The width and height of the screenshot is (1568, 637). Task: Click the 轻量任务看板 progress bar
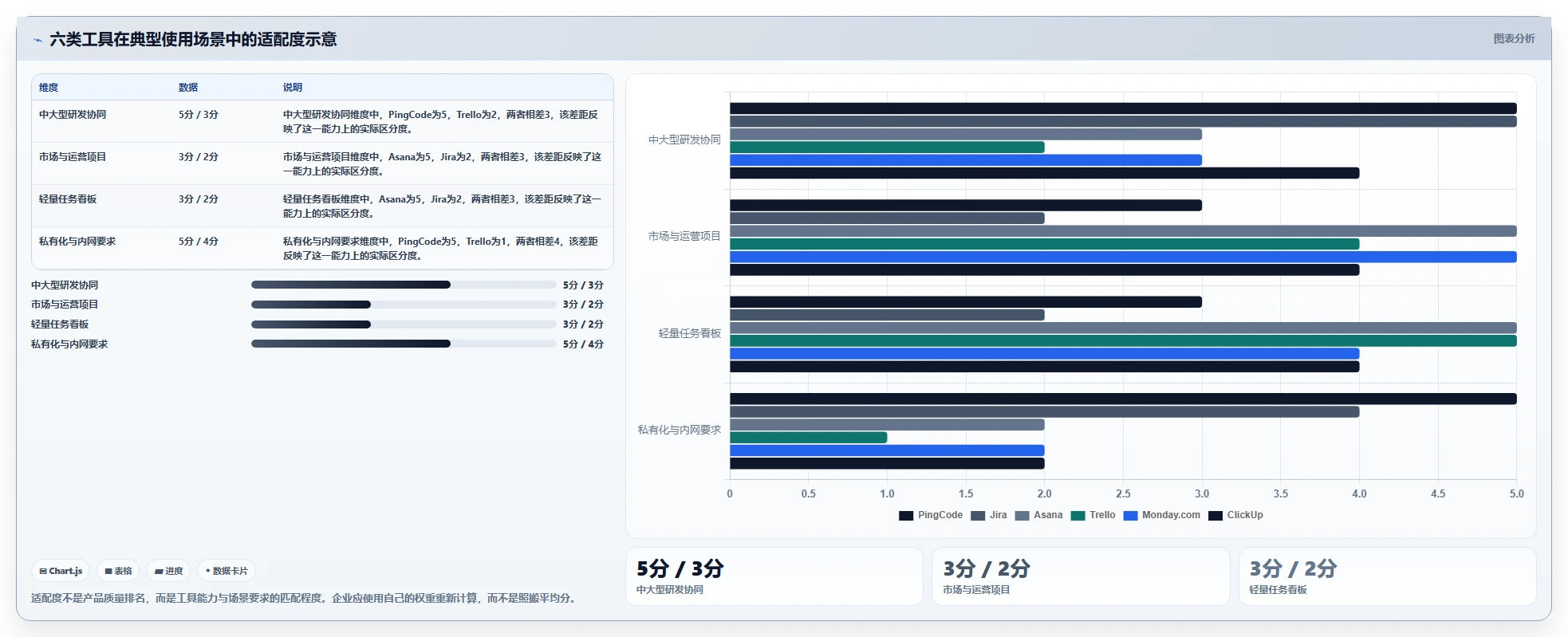tap(404, 324)
